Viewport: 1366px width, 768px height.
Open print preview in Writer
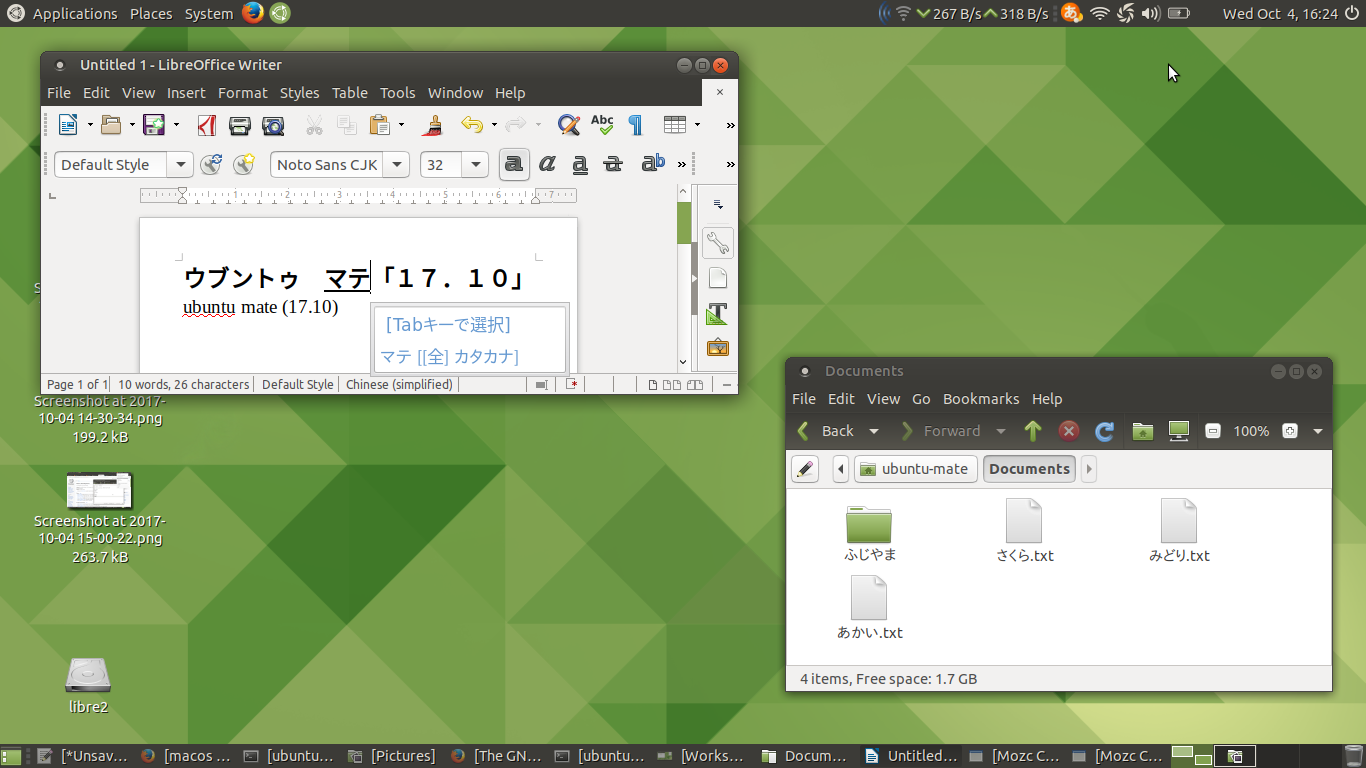(273, 125)
